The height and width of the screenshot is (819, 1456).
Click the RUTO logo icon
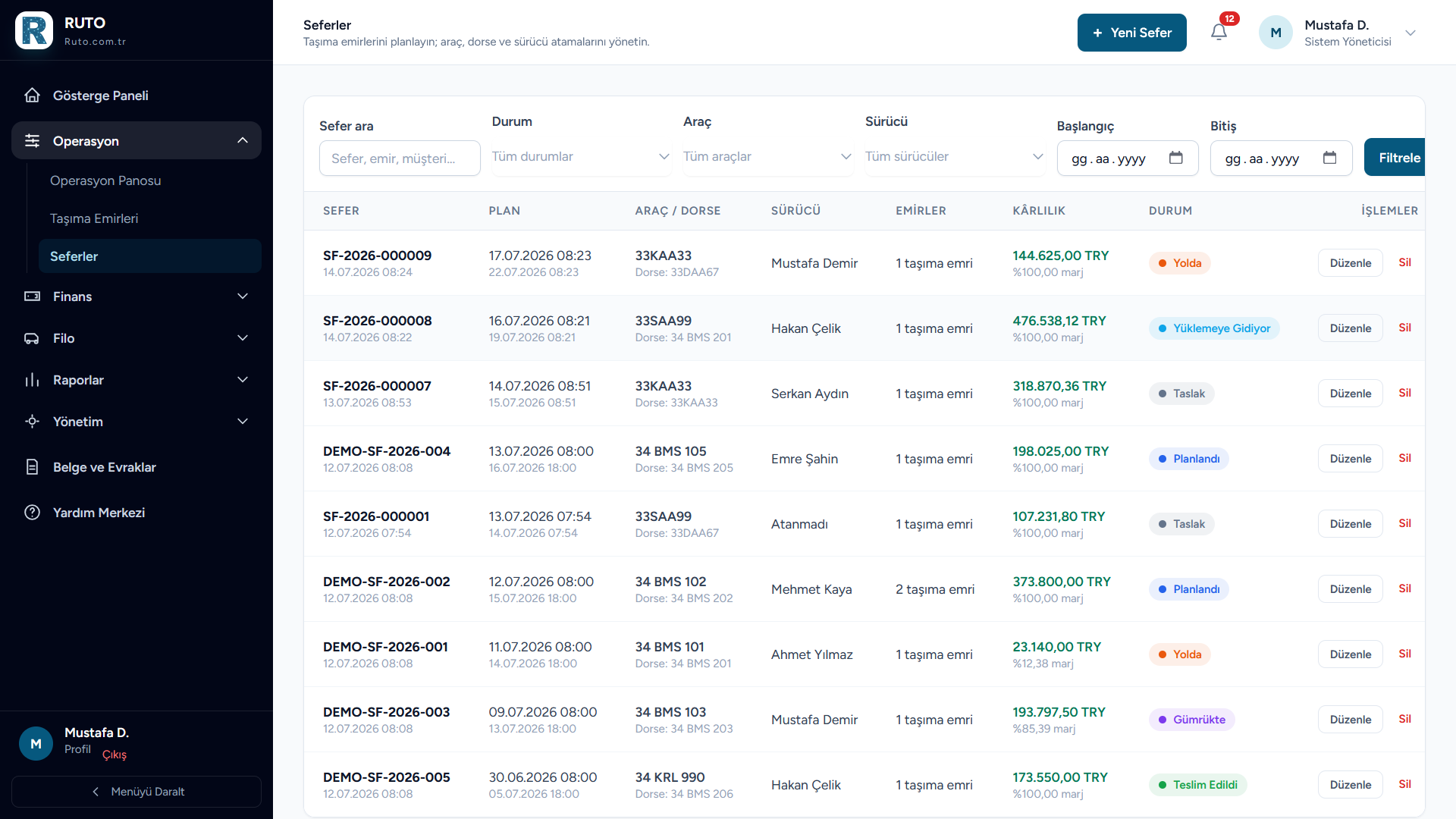click(x=34, y=30)
